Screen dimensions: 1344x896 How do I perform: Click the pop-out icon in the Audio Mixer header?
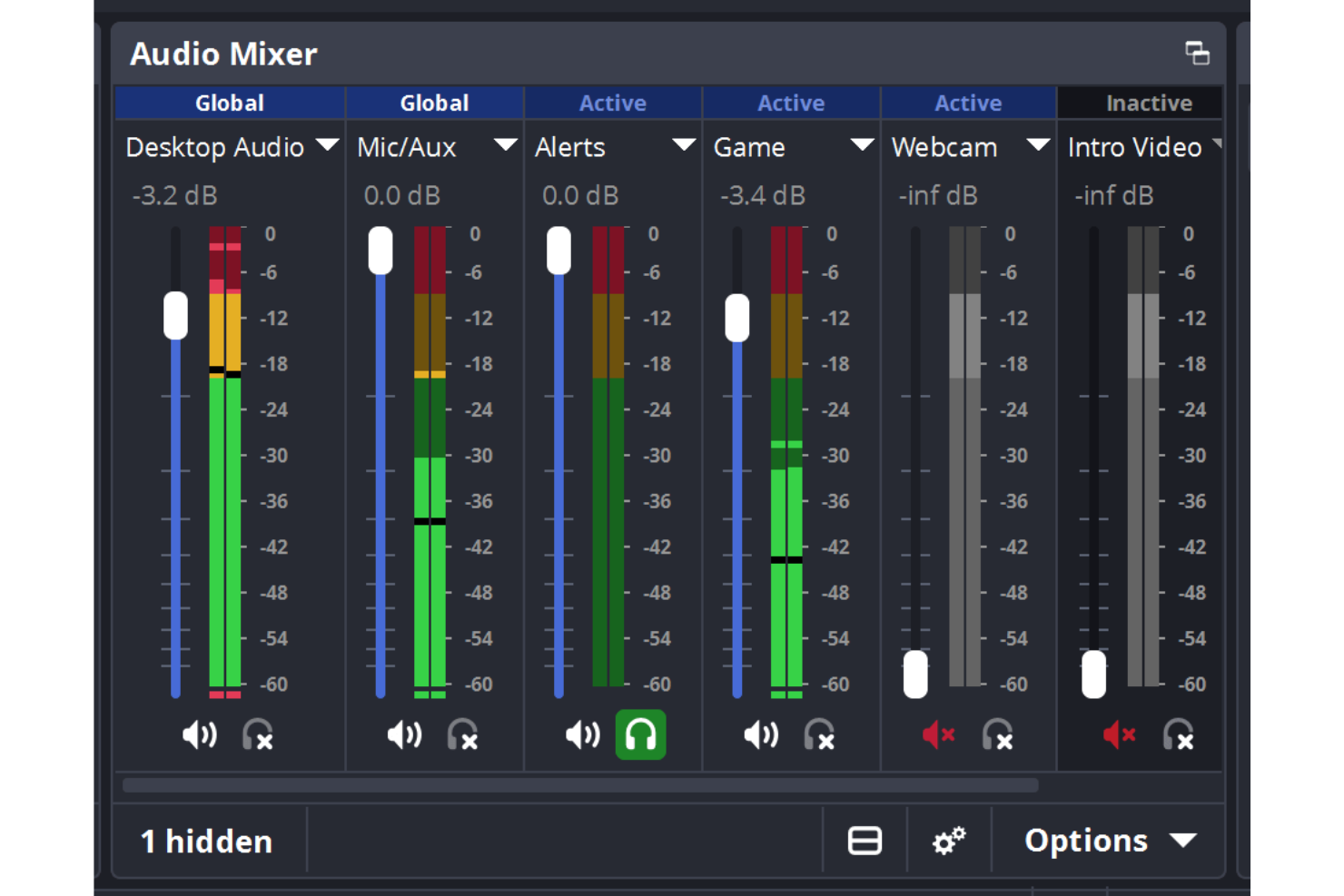coord(1199,54)
